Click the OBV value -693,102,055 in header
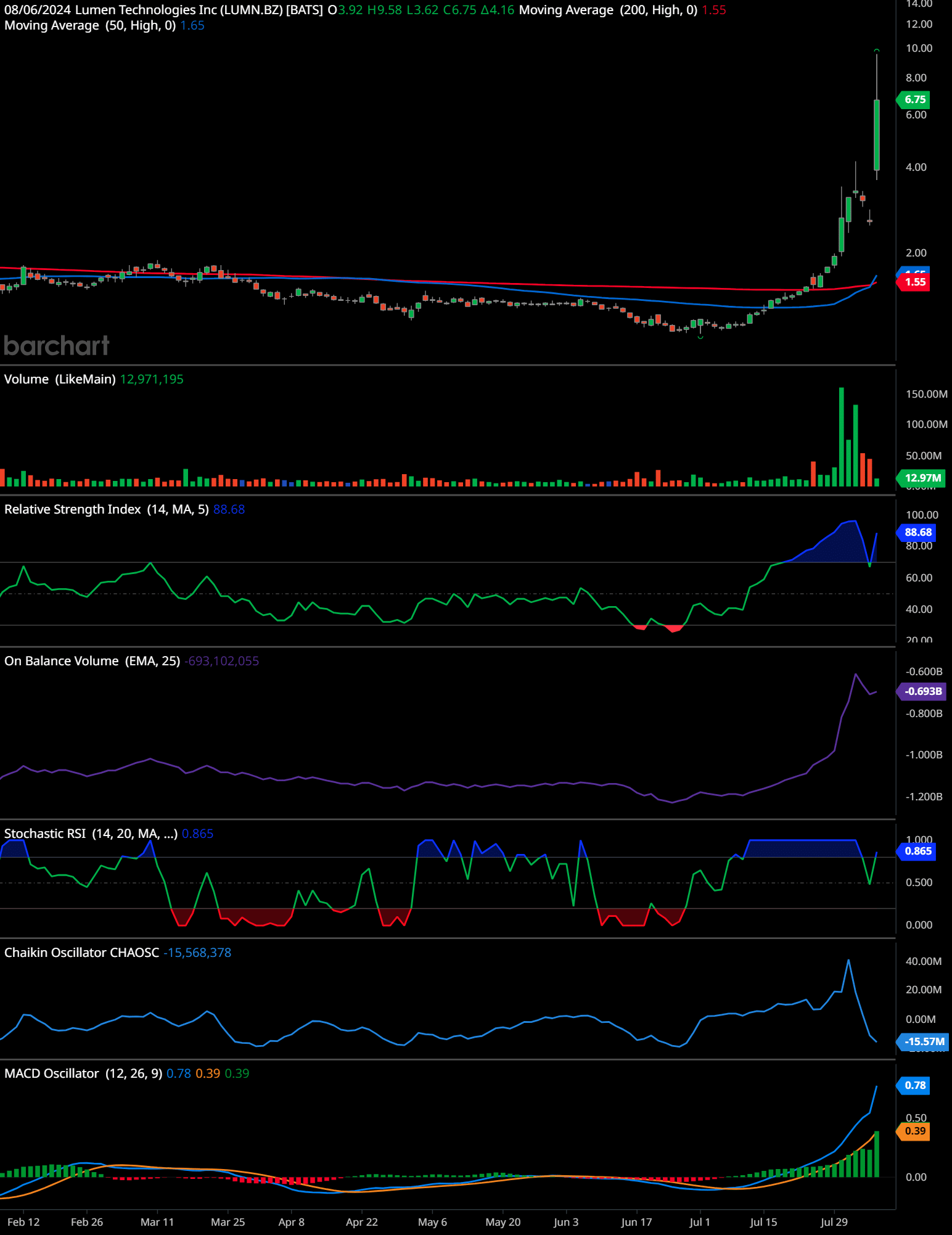Screen dimensions: 952x1235 pos(221,661)
